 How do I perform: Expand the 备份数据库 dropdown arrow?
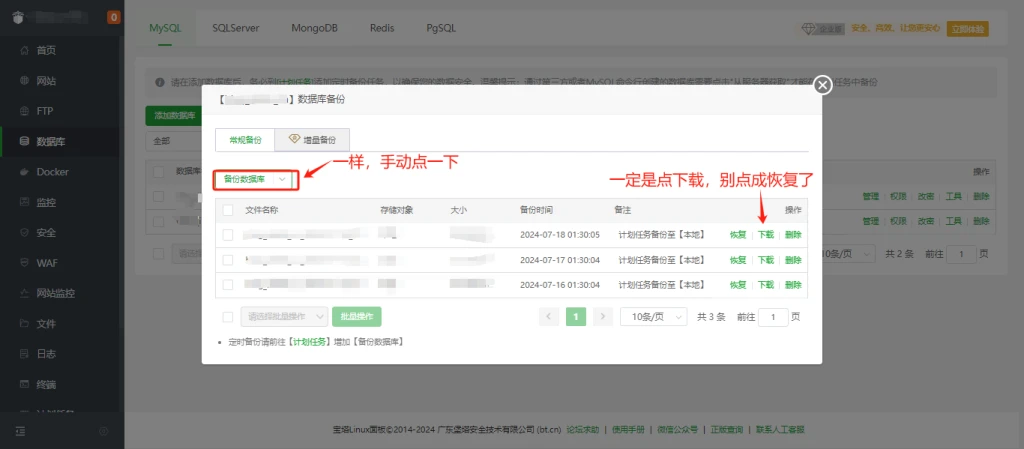click(x=283, y=179)
